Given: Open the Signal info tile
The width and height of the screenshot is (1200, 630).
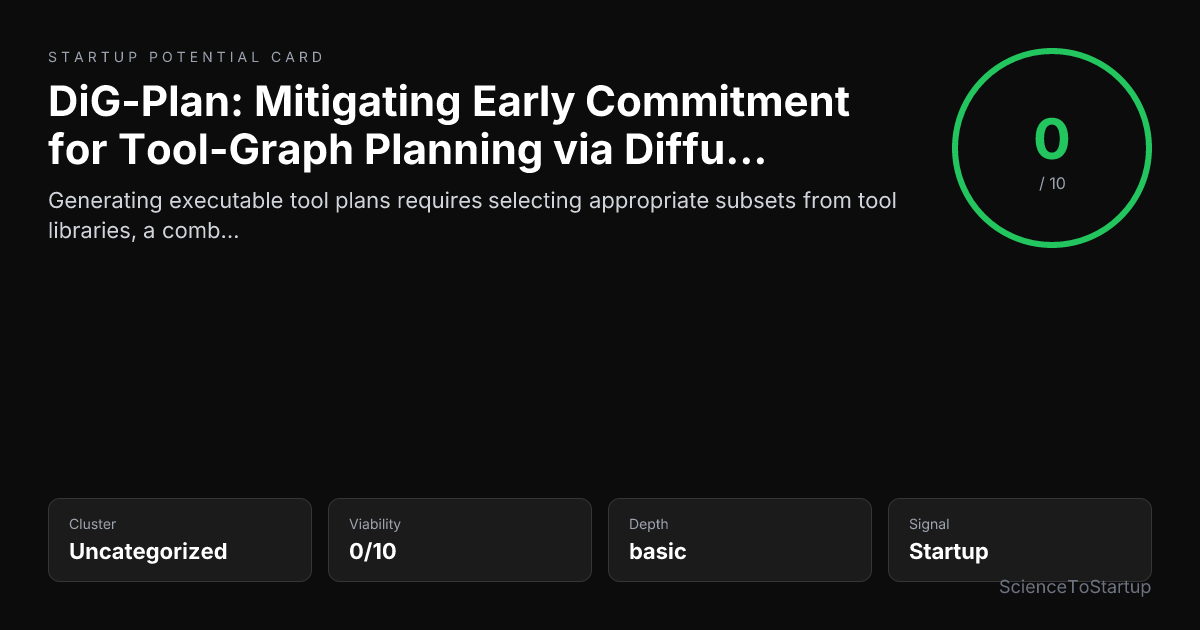Looking at the screenshot, I should (x=1020, y=540).
